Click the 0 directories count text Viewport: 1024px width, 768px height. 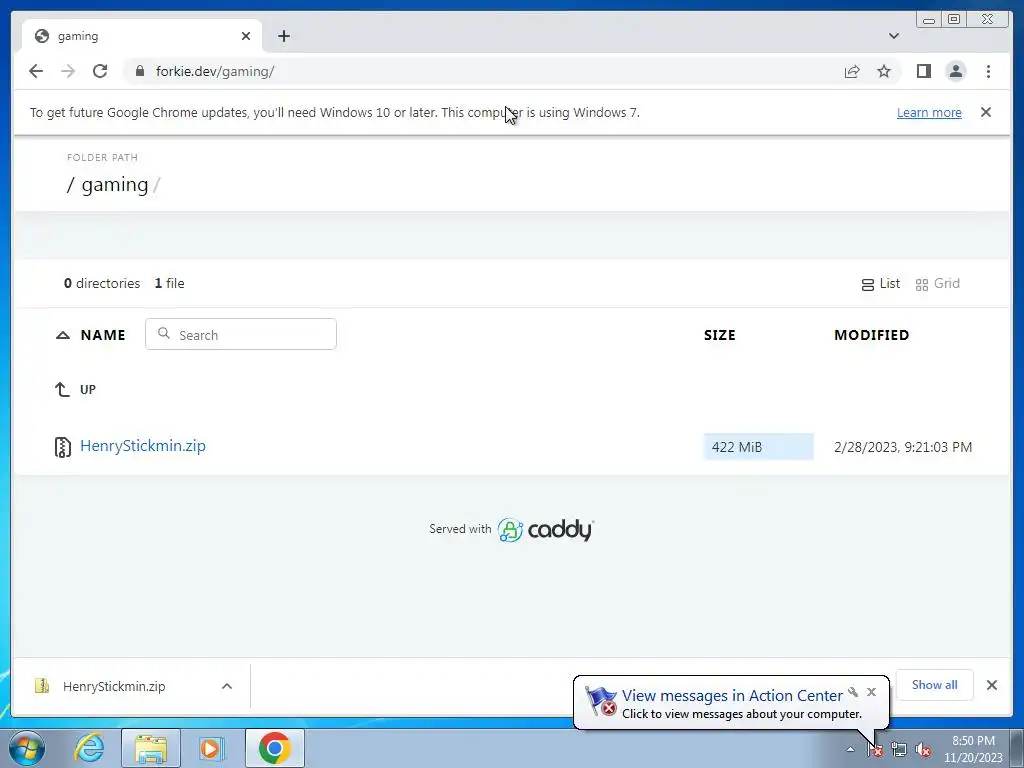(x=102, y=283)
